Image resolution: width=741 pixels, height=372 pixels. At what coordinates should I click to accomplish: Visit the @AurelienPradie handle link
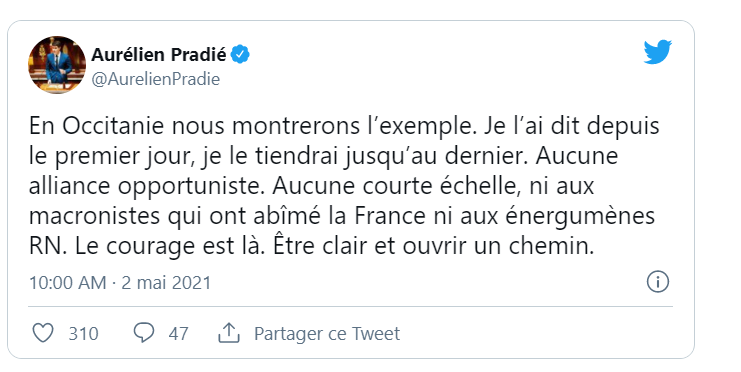click(155, 79)
